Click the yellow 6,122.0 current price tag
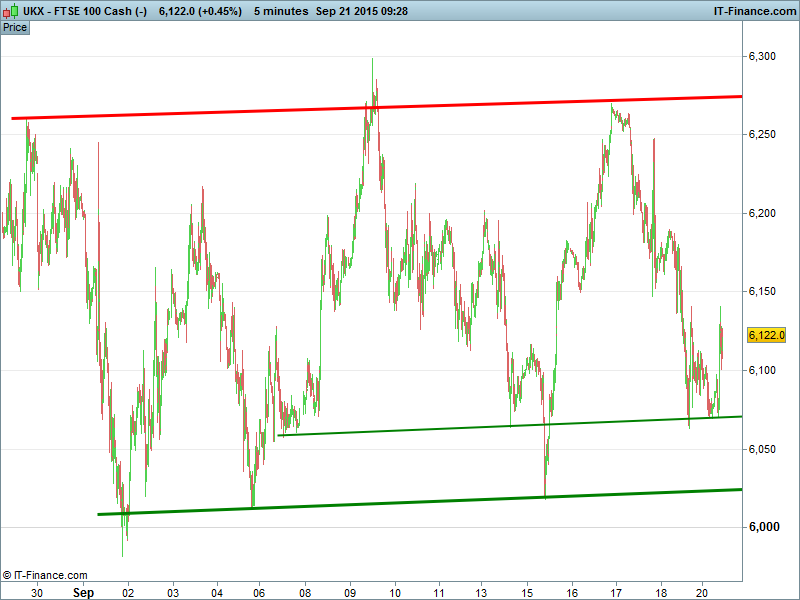The image size is (800, 600). coord(767,335)
